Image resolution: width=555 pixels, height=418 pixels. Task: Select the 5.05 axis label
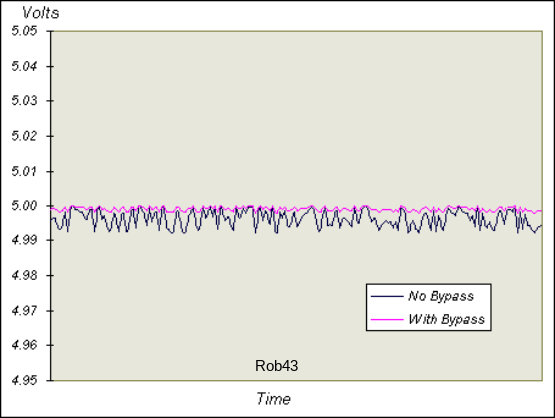[24, 31]
